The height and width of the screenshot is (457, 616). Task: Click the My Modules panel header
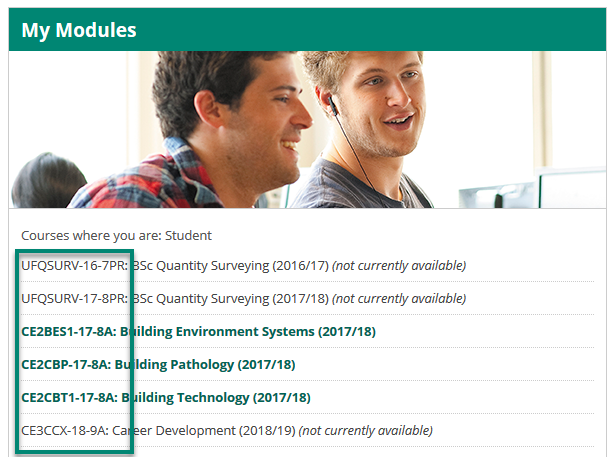click(x=80, y=30)
